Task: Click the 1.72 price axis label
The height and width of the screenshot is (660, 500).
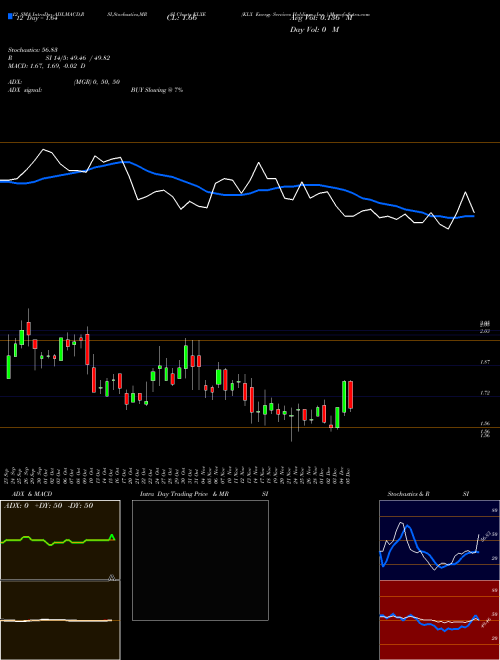Action: click(485, 393)
